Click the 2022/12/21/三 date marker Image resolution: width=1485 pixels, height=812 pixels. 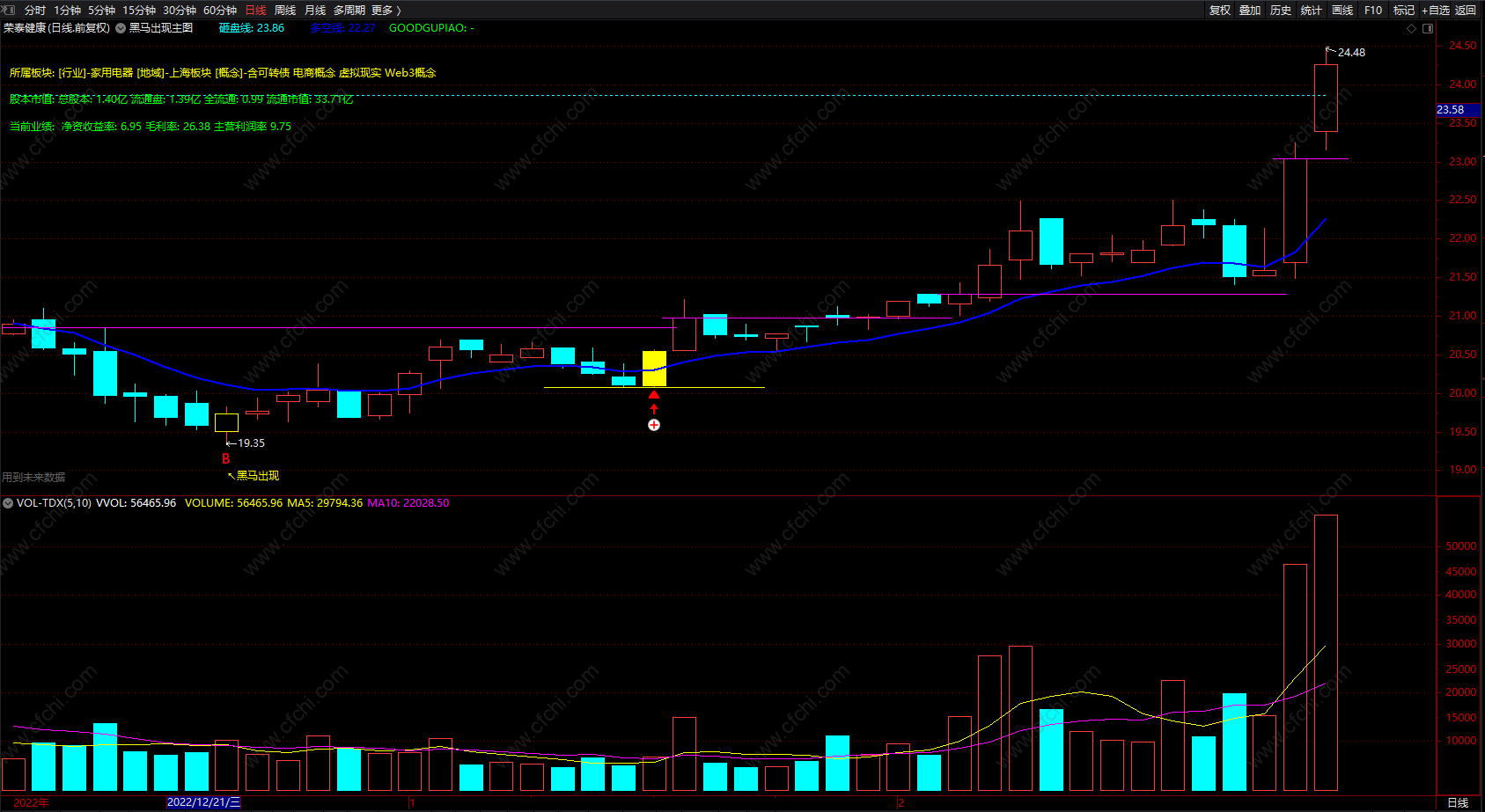click(x=203, y=802)
